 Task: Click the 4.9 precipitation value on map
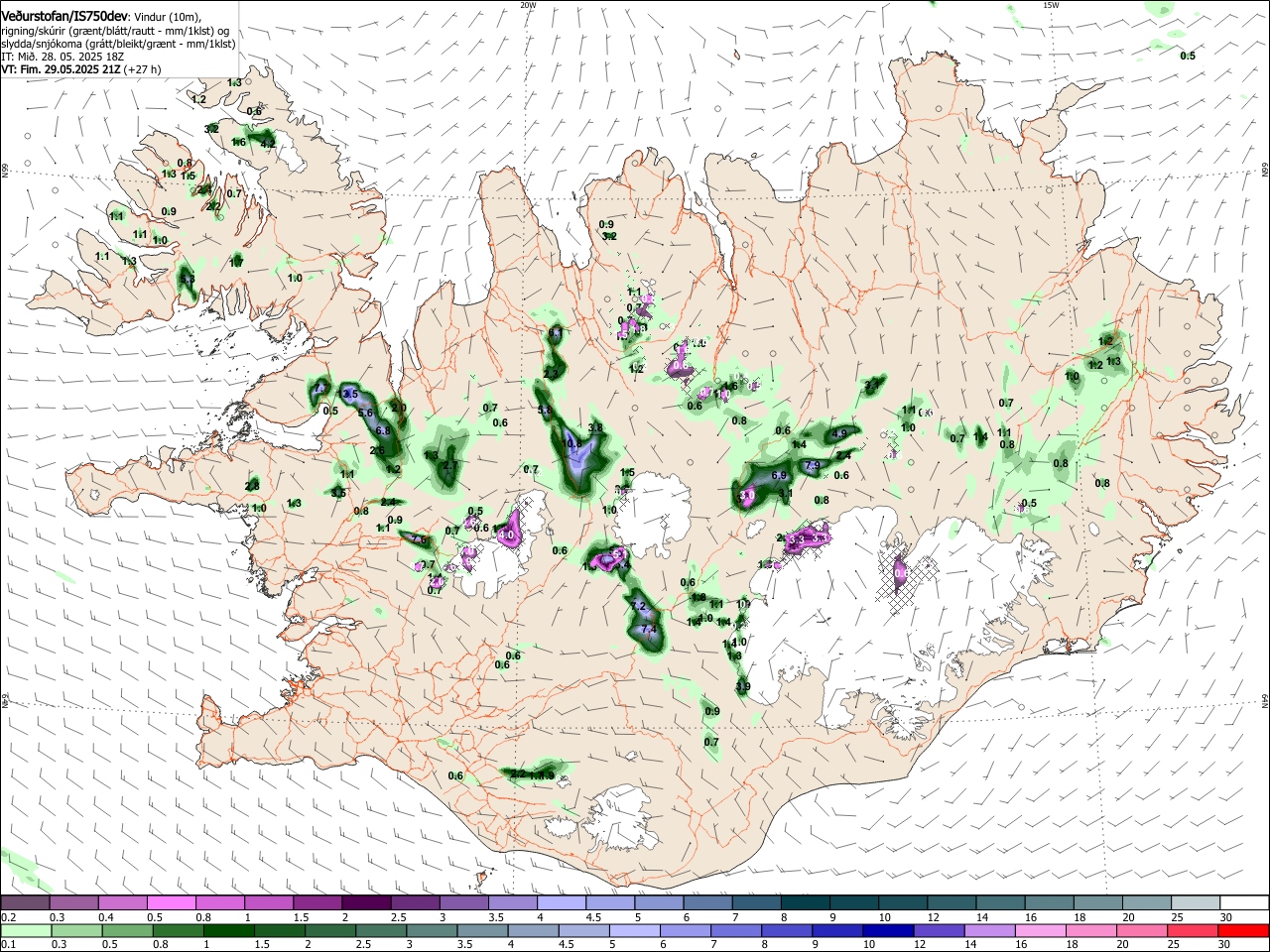[839, 433]
